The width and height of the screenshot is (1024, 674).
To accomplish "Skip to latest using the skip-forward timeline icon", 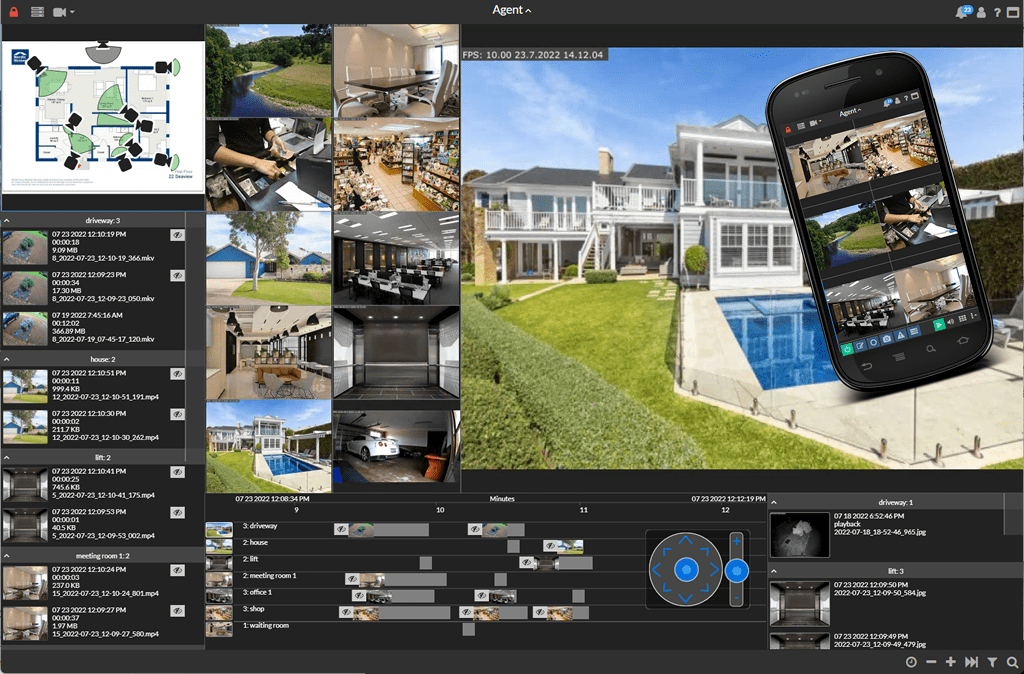I will [971, 661].
